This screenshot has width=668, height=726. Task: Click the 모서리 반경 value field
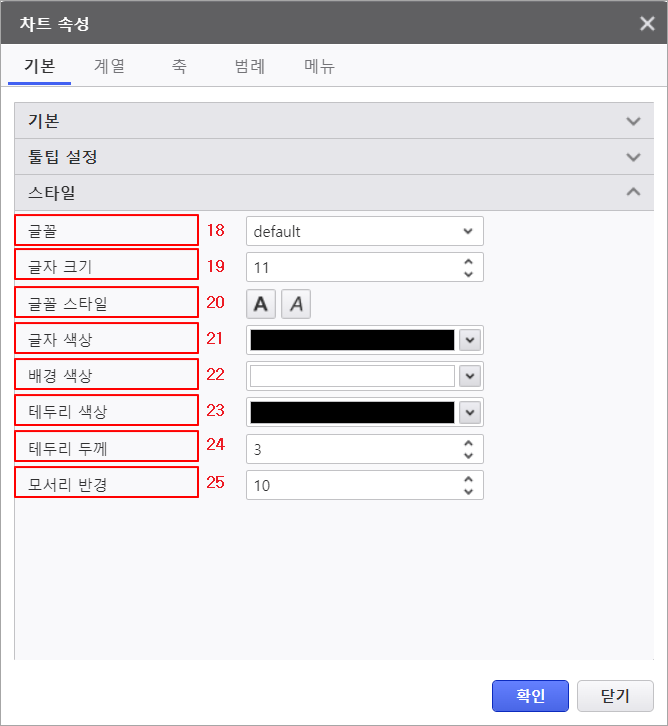[354, 486]
